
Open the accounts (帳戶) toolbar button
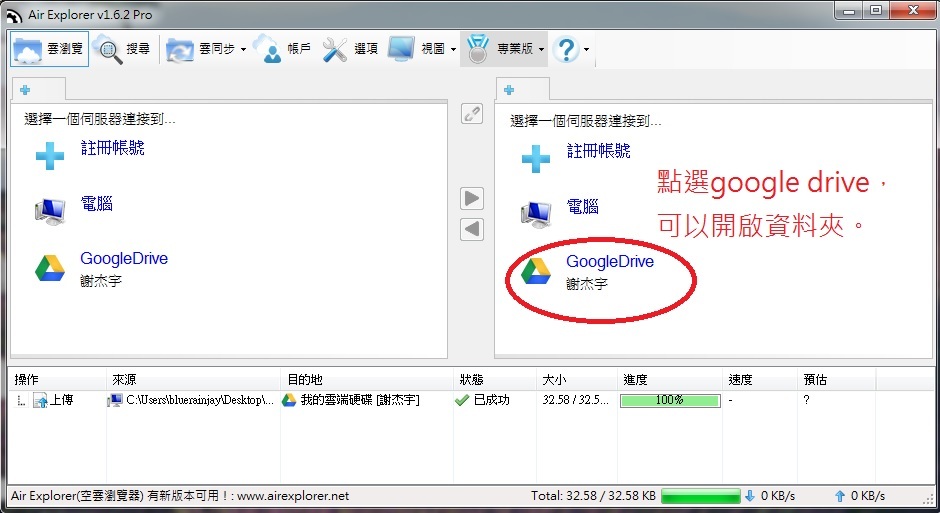[x=282, y=49]
